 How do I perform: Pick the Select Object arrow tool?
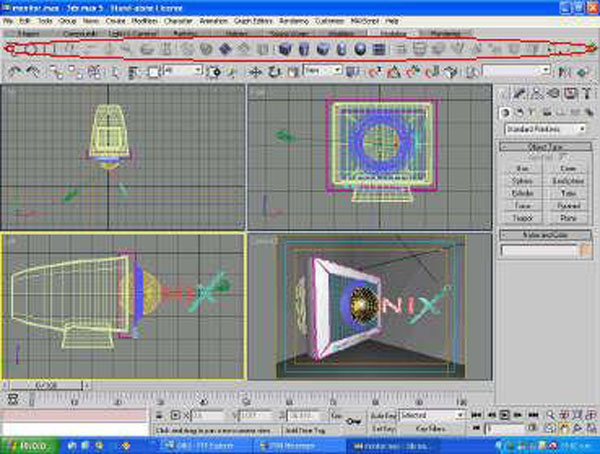coord(115,72)
